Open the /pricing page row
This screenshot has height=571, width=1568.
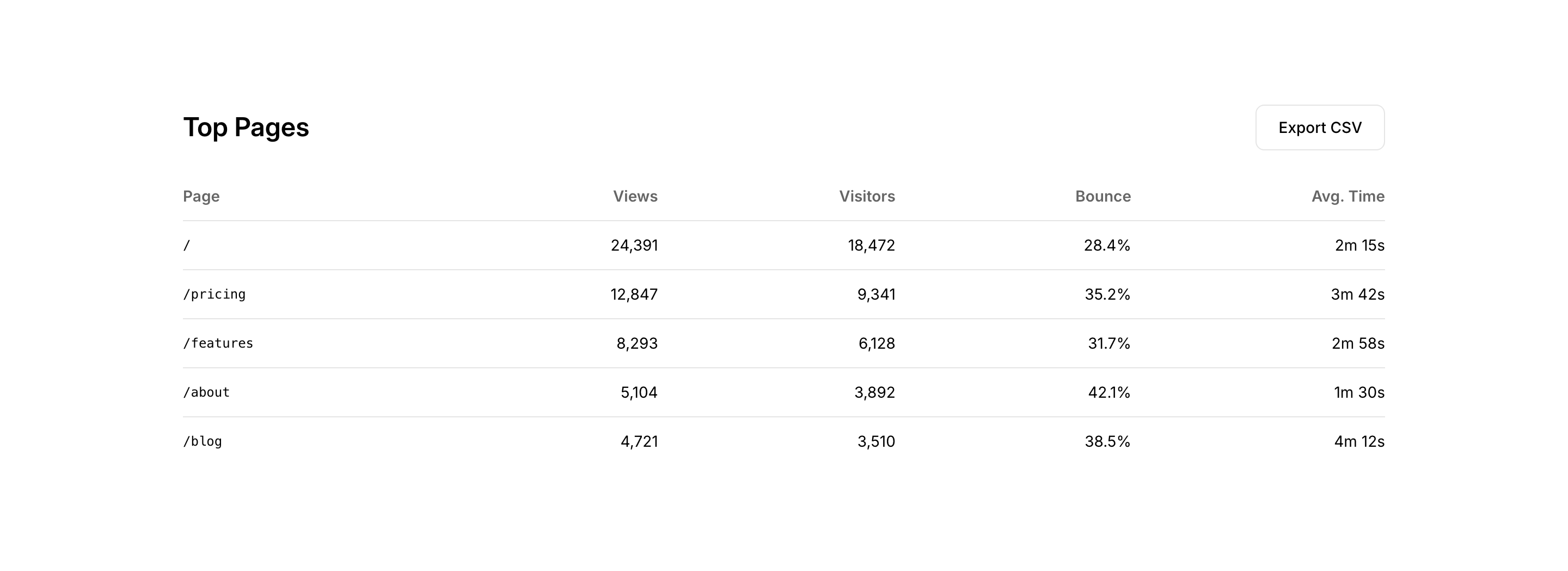click(x=215, y=294)
